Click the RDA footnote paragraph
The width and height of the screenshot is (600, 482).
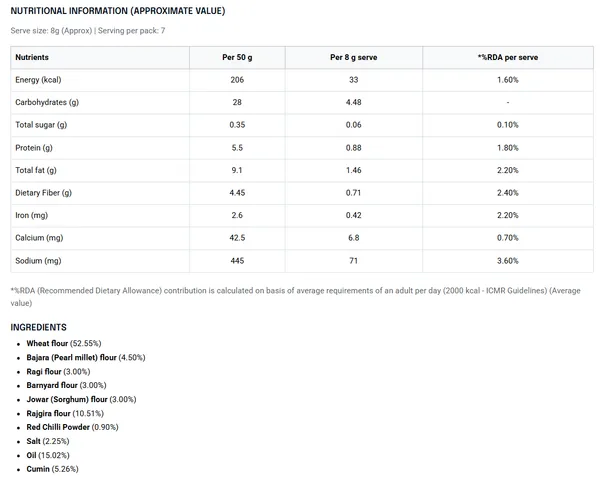click(x=295, y=297)
